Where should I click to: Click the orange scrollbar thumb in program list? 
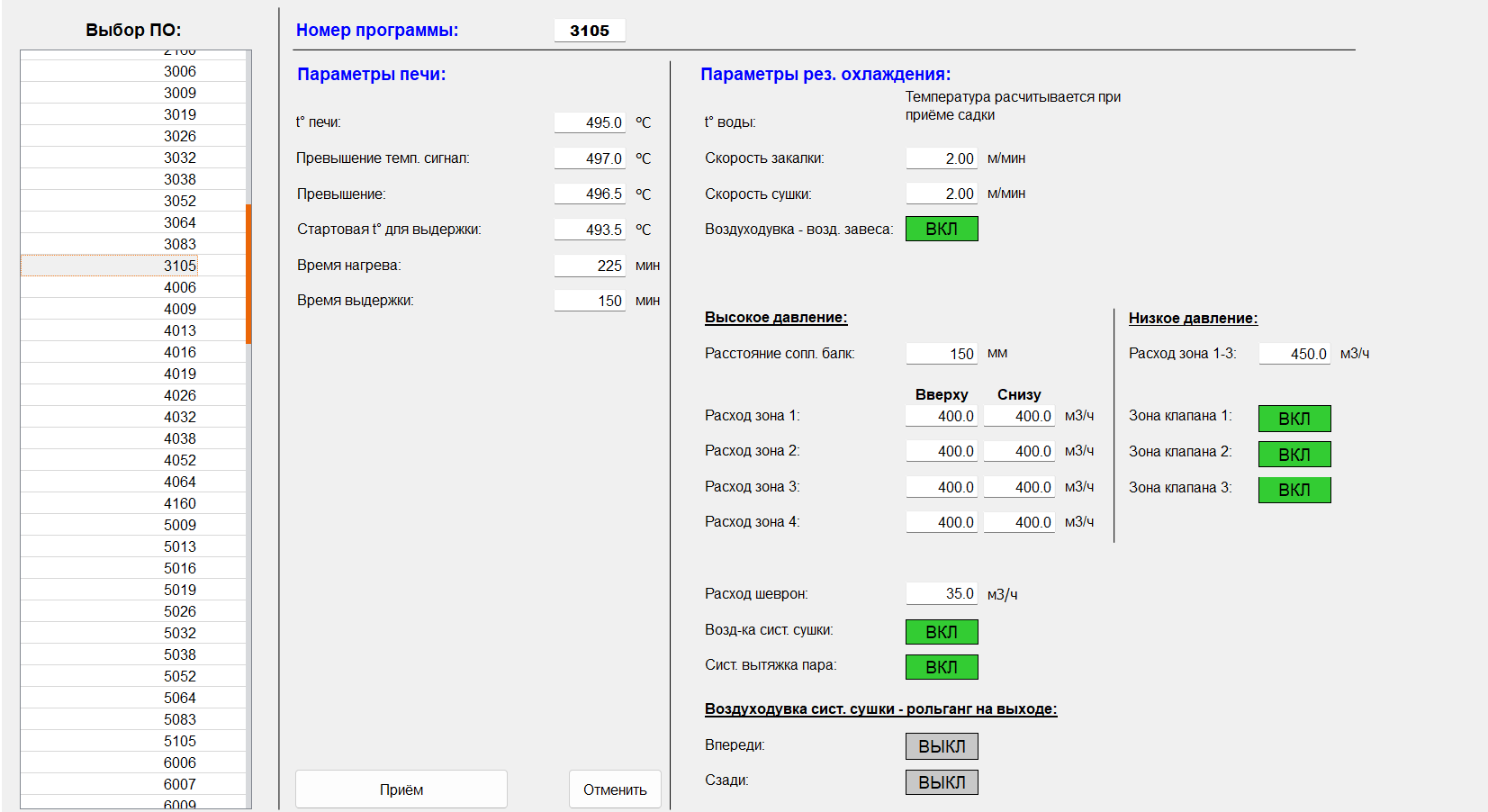248,274
